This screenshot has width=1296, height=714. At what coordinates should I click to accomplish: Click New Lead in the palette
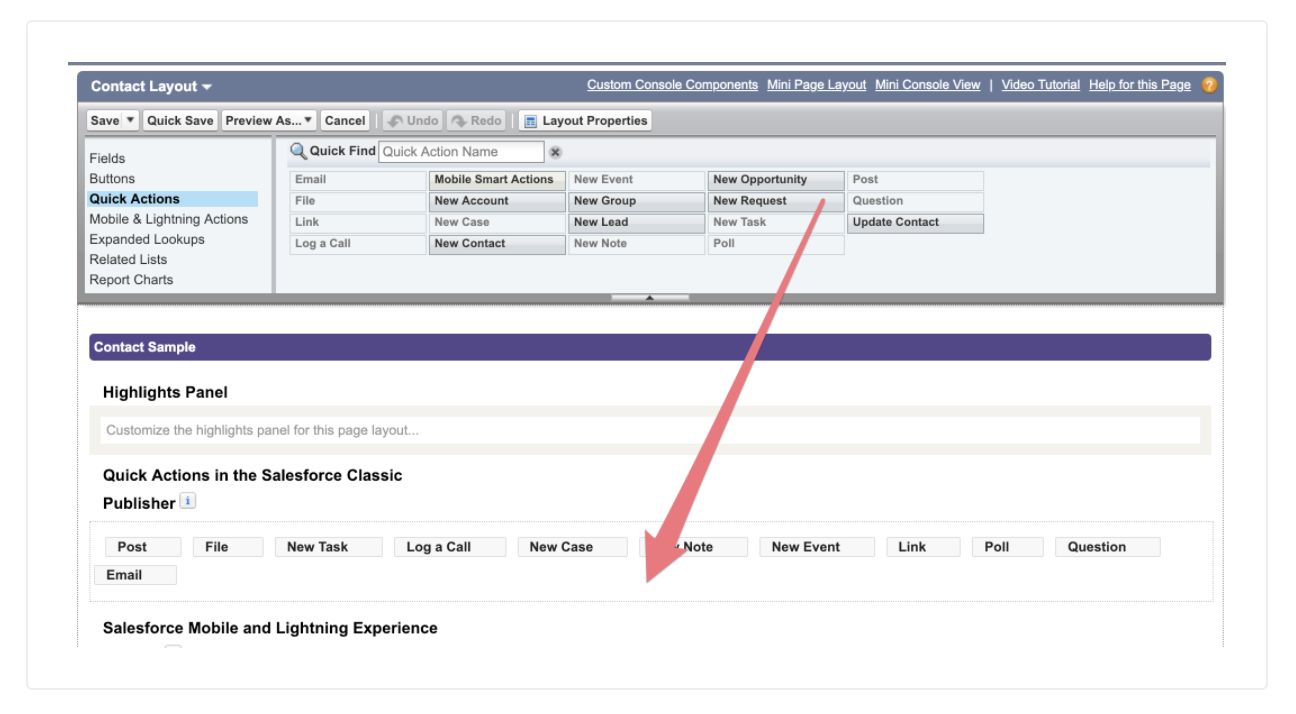coord(637,223)
